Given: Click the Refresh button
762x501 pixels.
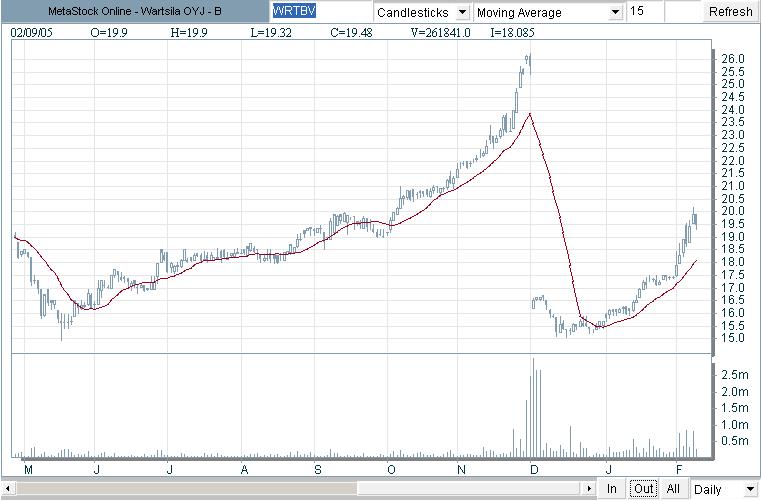Looking at the screenshot, I should [730, 11].
